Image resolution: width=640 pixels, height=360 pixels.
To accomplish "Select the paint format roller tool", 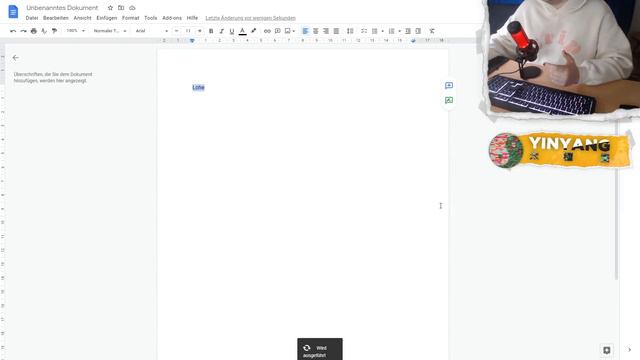I will tap(54, 31).
